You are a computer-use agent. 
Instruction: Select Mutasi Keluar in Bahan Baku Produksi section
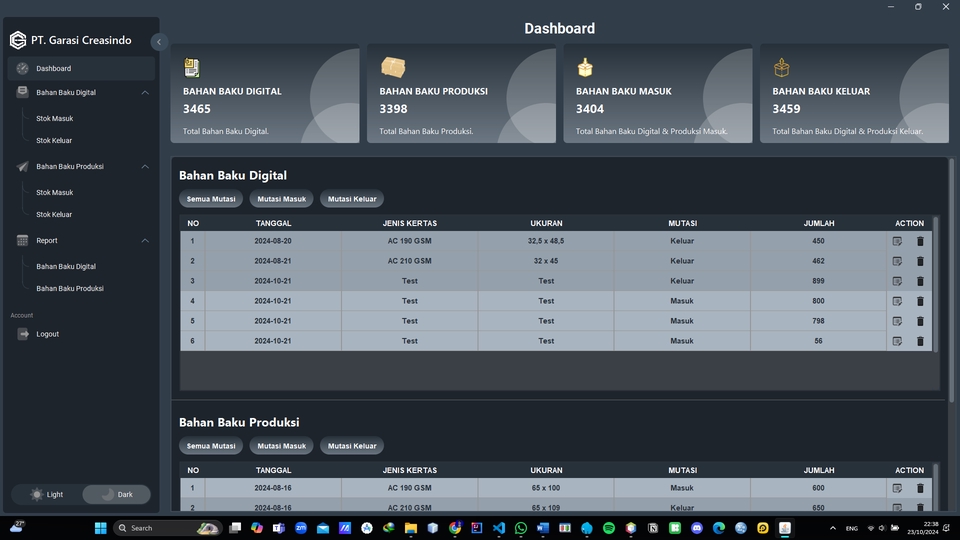[x=352, y=446]
